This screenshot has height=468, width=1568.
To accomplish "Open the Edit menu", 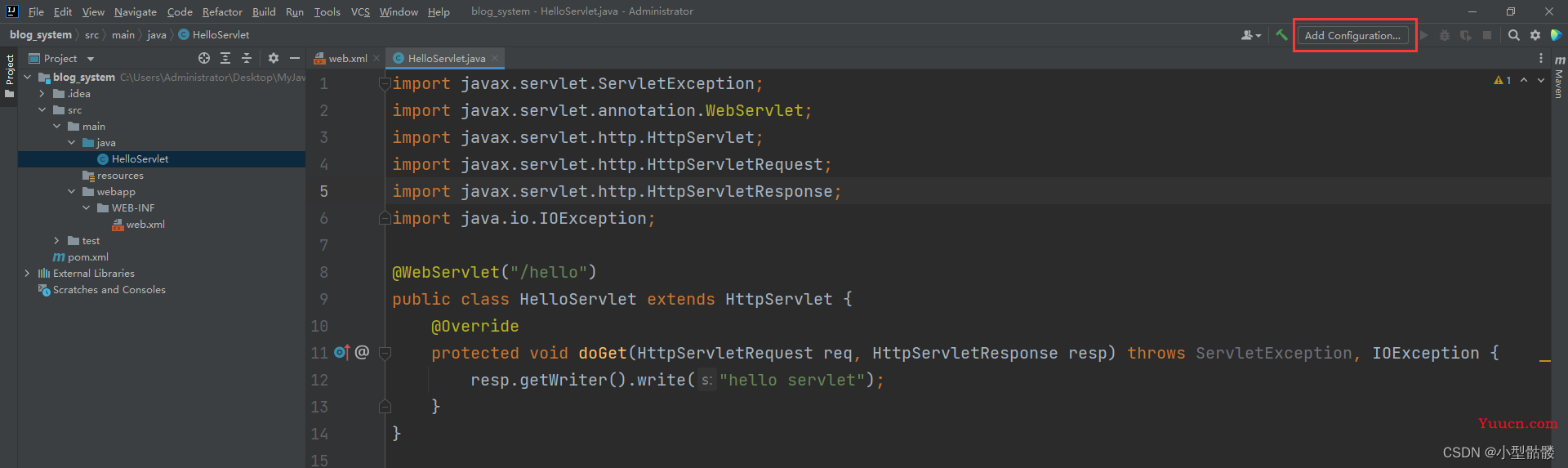I will coord(63,11).
